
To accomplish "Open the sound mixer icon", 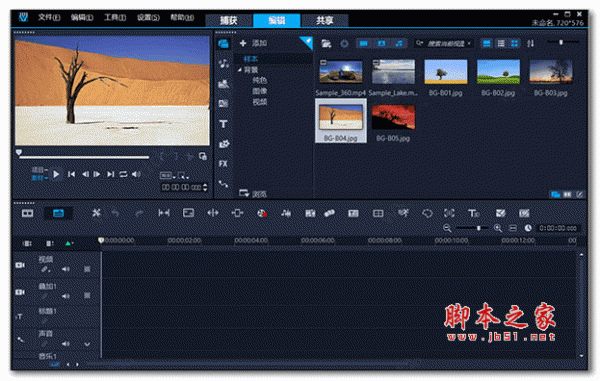I will click(x=286, y=213).
